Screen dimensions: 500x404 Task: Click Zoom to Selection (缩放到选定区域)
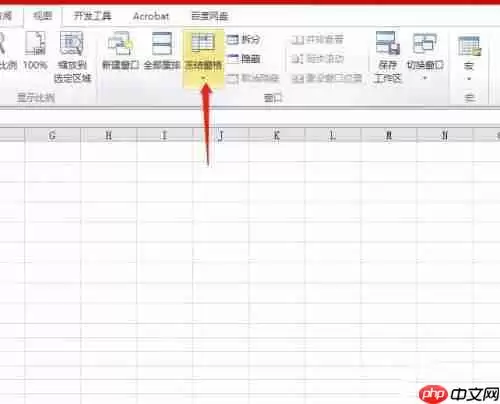click(x=72, y=57)
